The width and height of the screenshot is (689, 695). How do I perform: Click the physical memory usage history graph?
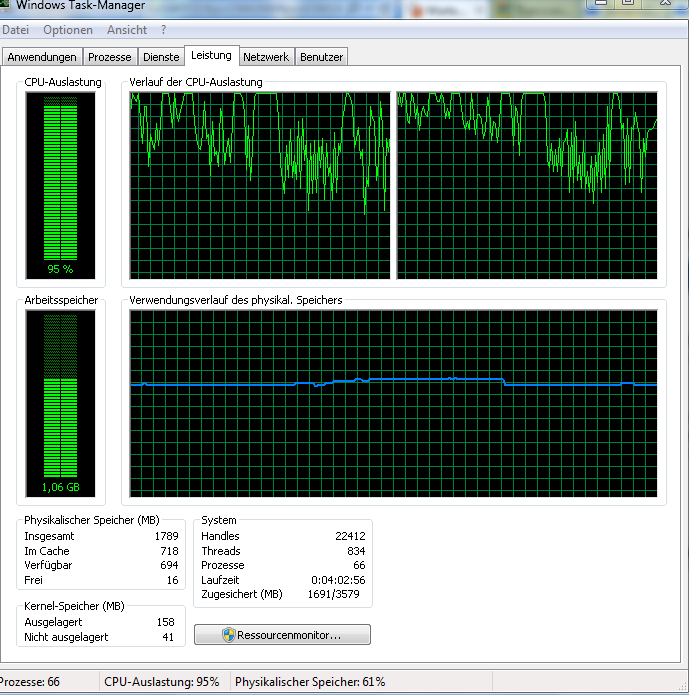click(x=393, y=404)
